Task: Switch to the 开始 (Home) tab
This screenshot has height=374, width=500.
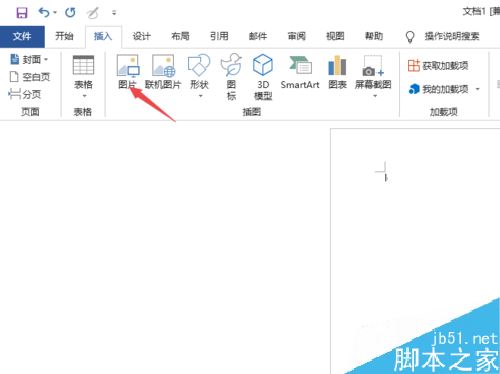Action: coord(64,36)
